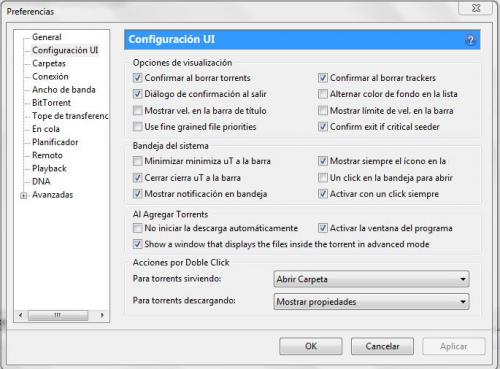Select Configuración UI in the tree
The width and height of the screenshot is (500, 369).
pos(65,50)
